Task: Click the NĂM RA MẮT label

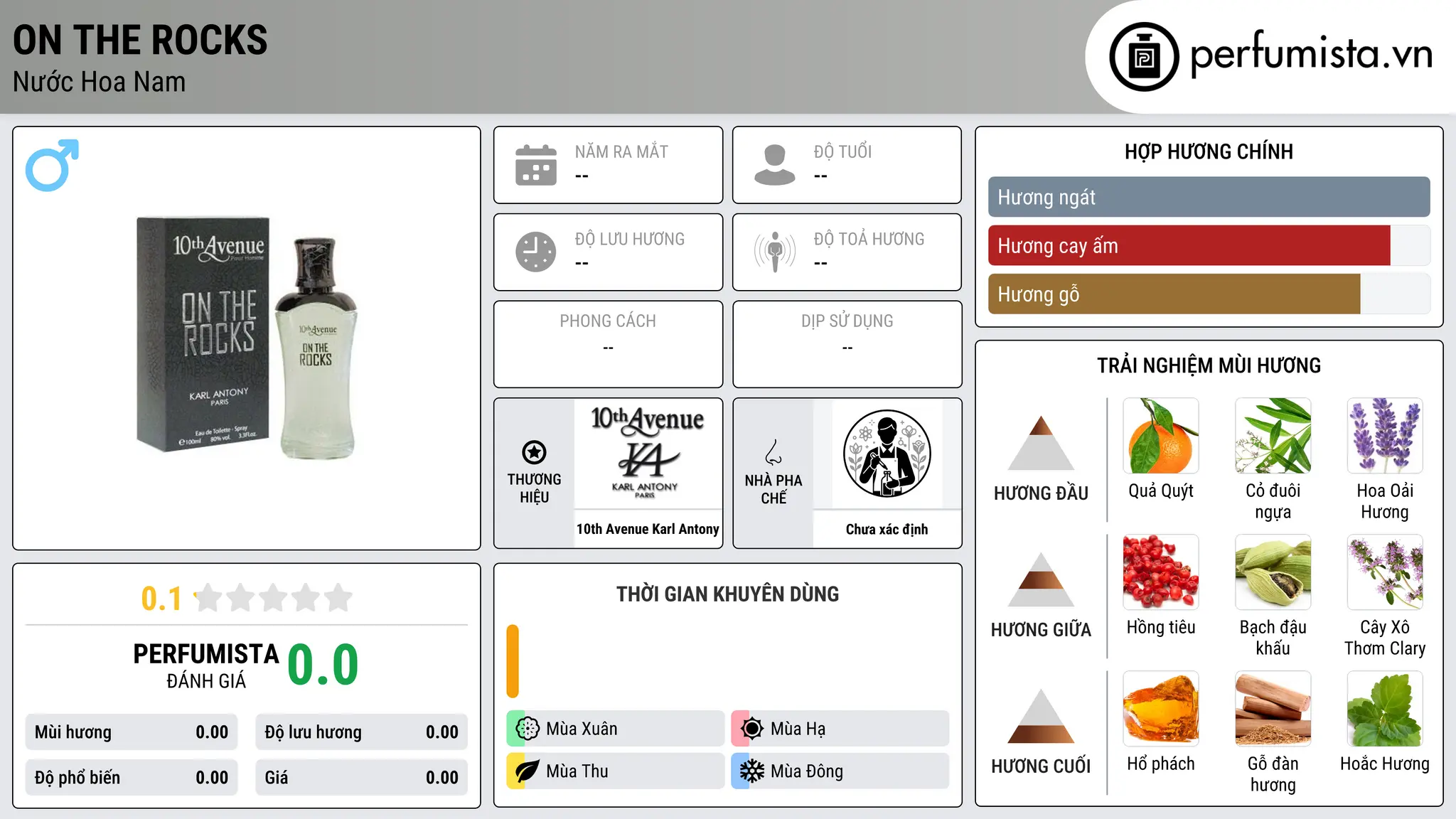Action: 621,151
